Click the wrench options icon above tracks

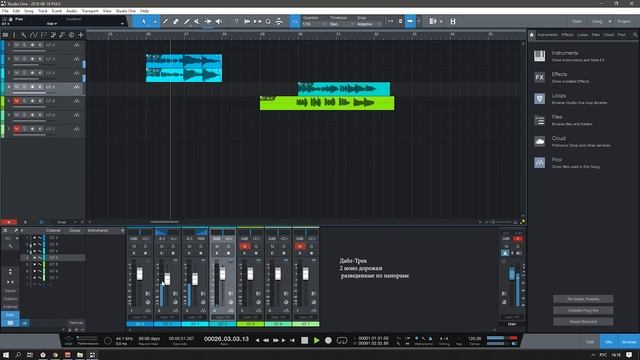(24, 35)
